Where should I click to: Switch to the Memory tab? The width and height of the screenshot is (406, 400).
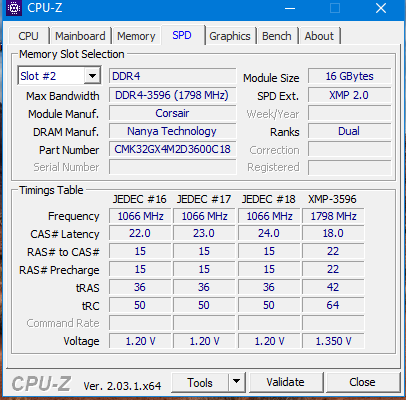click(136, 36)
